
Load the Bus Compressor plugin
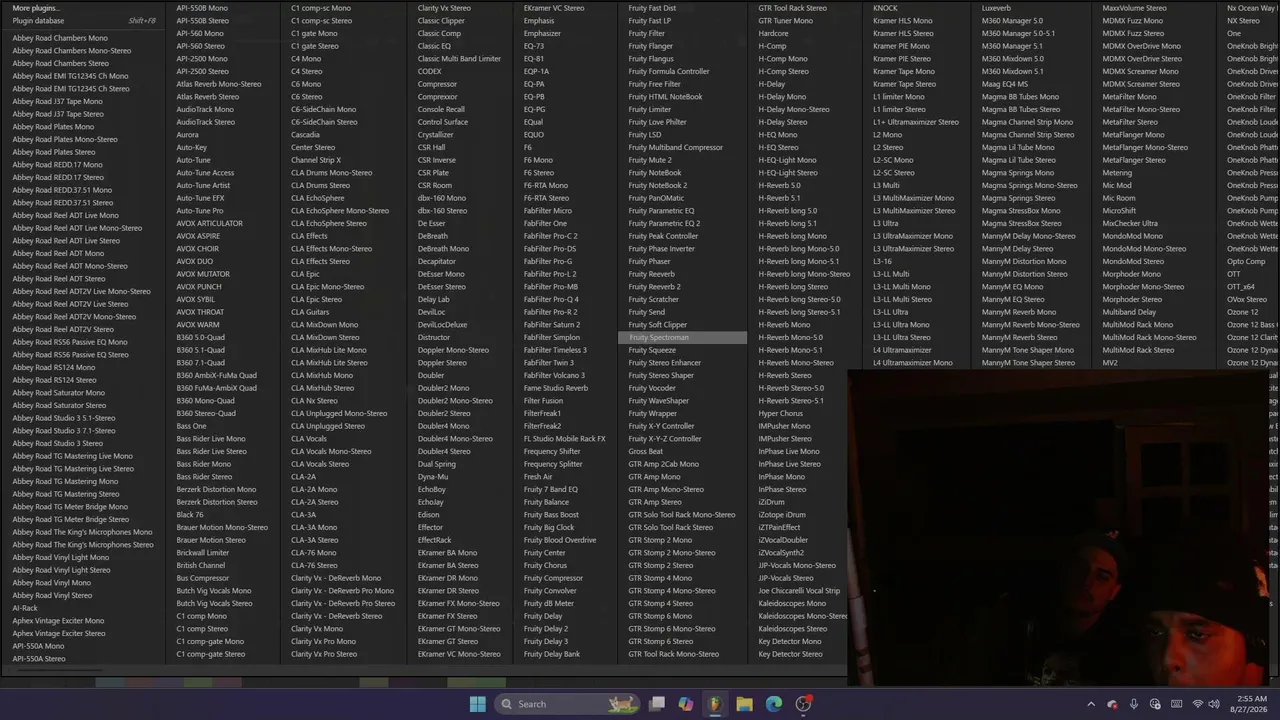coord(203,578)
